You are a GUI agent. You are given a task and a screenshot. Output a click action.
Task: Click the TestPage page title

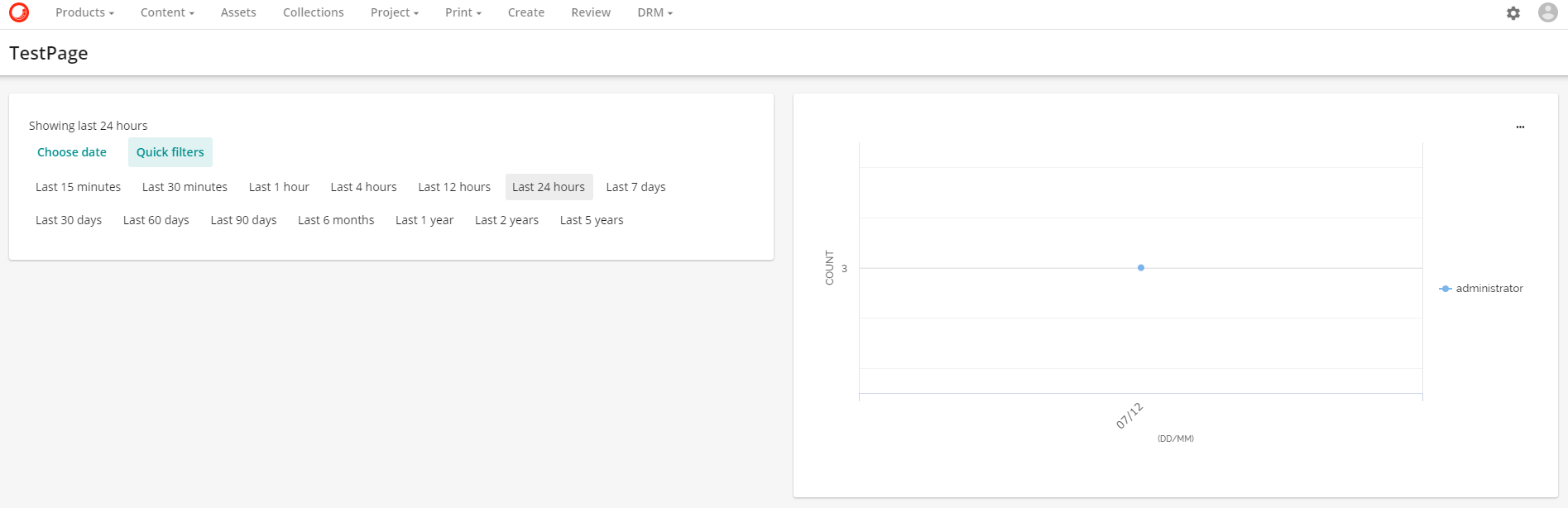49,53
